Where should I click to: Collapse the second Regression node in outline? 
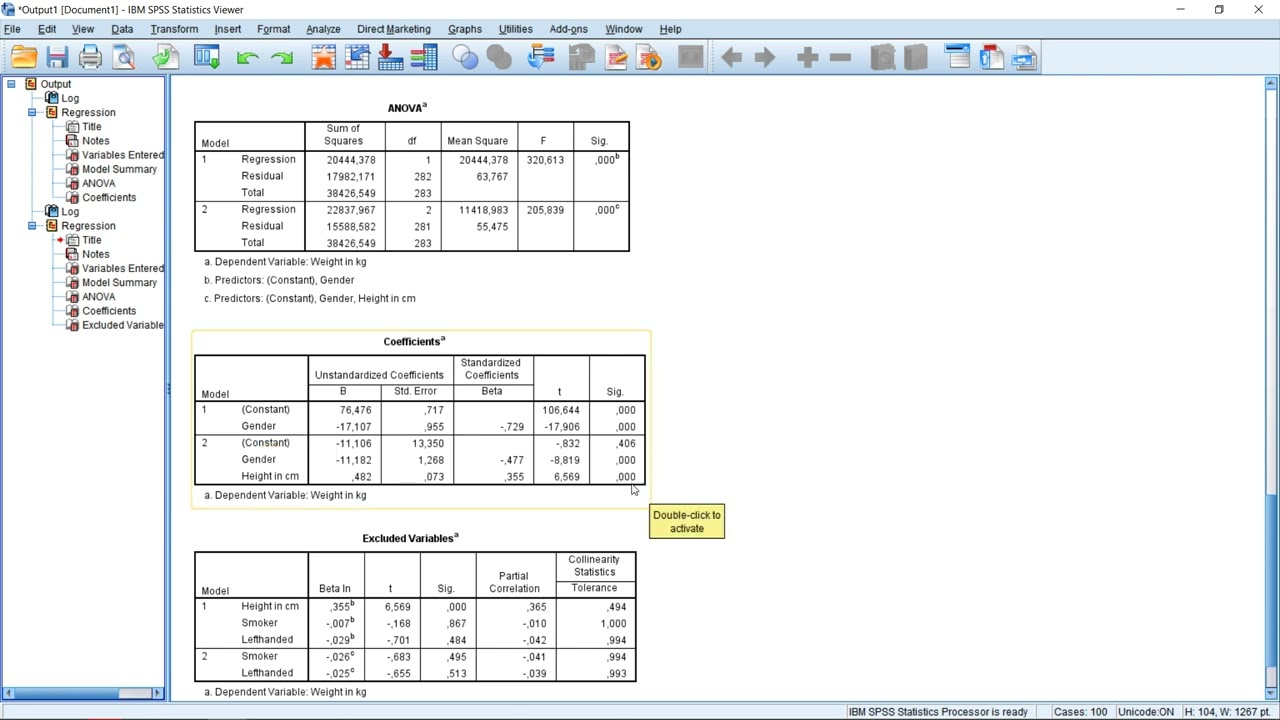pyautogui.click(x=32, y=226)
